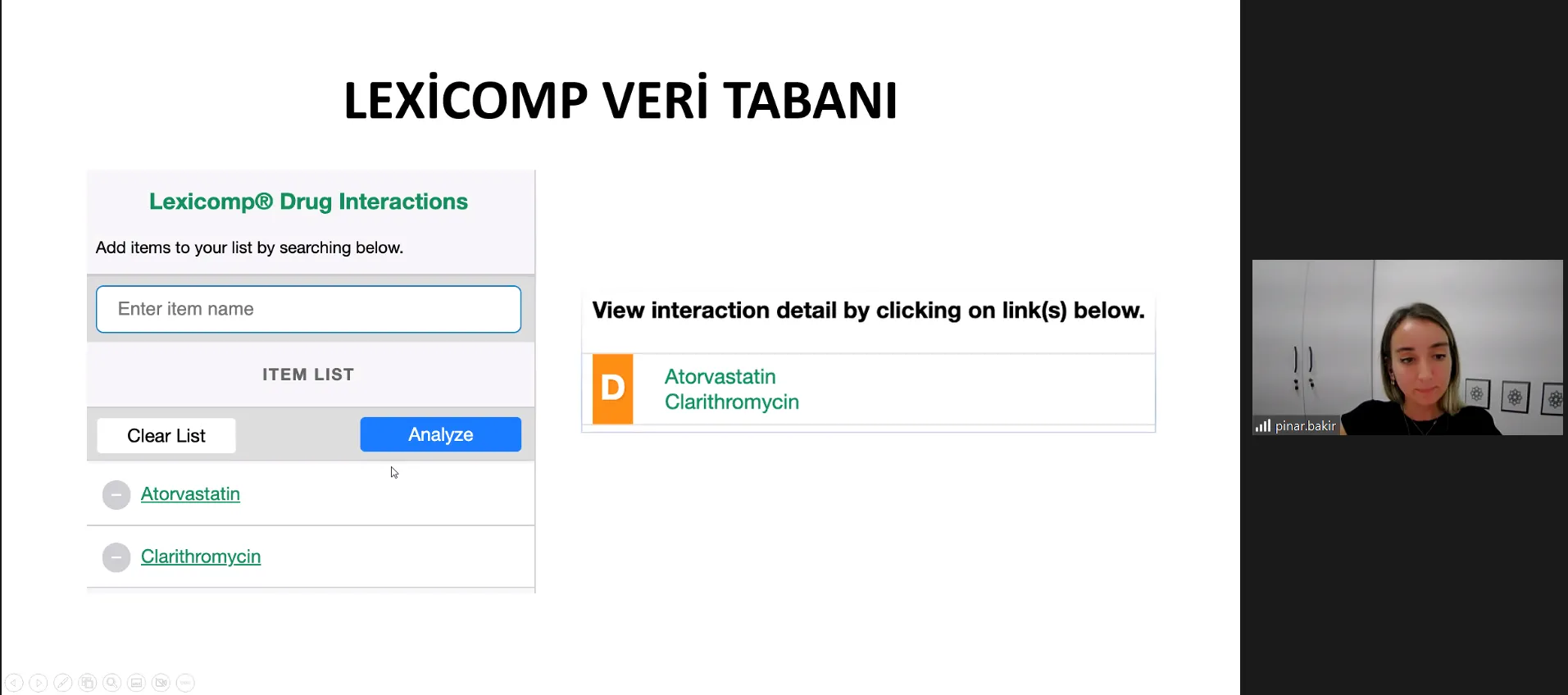Click the orange D risk rating badge
The width and height of the screenshot is (1568, 695).
(x=613, y=388)
